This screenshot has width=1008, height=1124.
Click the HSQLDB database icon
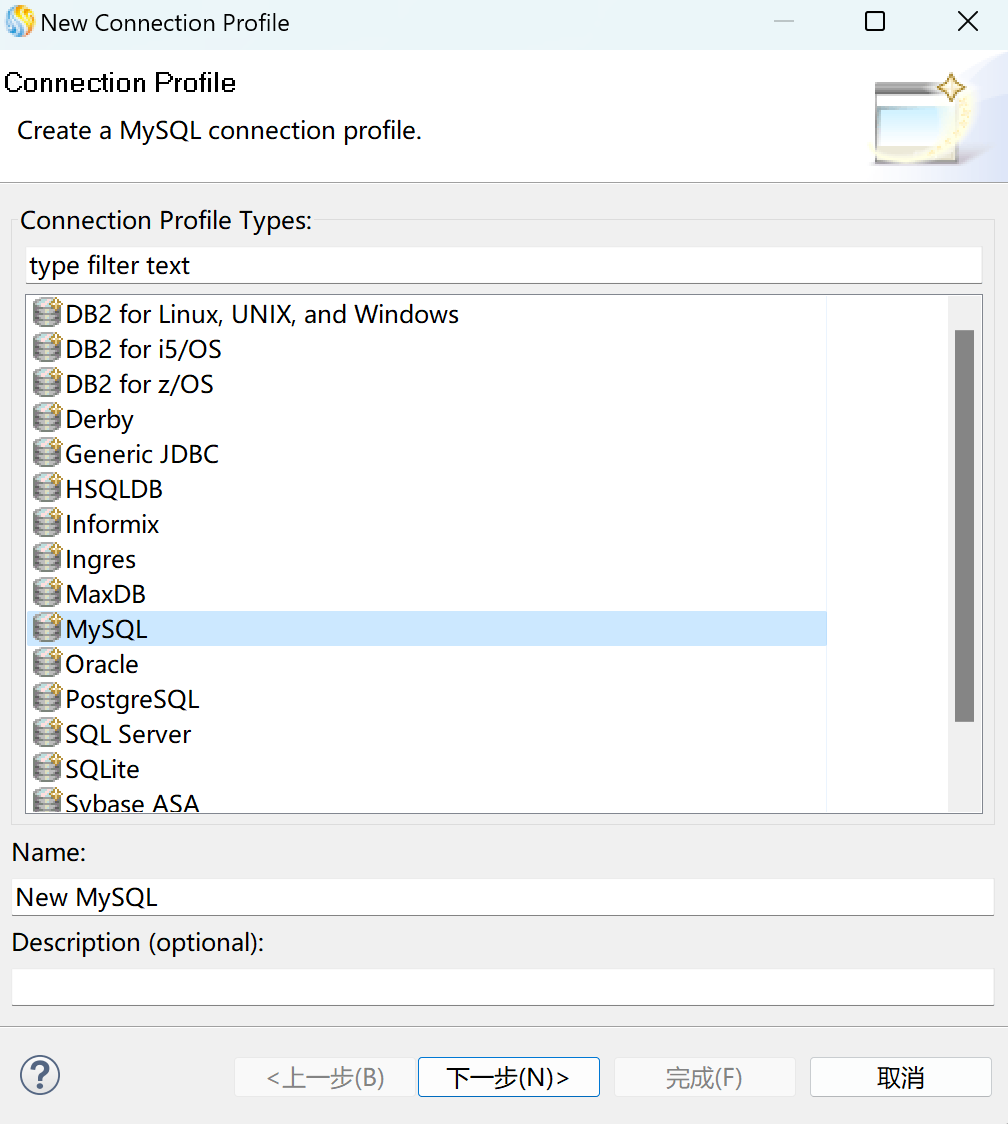pos(47,489)
